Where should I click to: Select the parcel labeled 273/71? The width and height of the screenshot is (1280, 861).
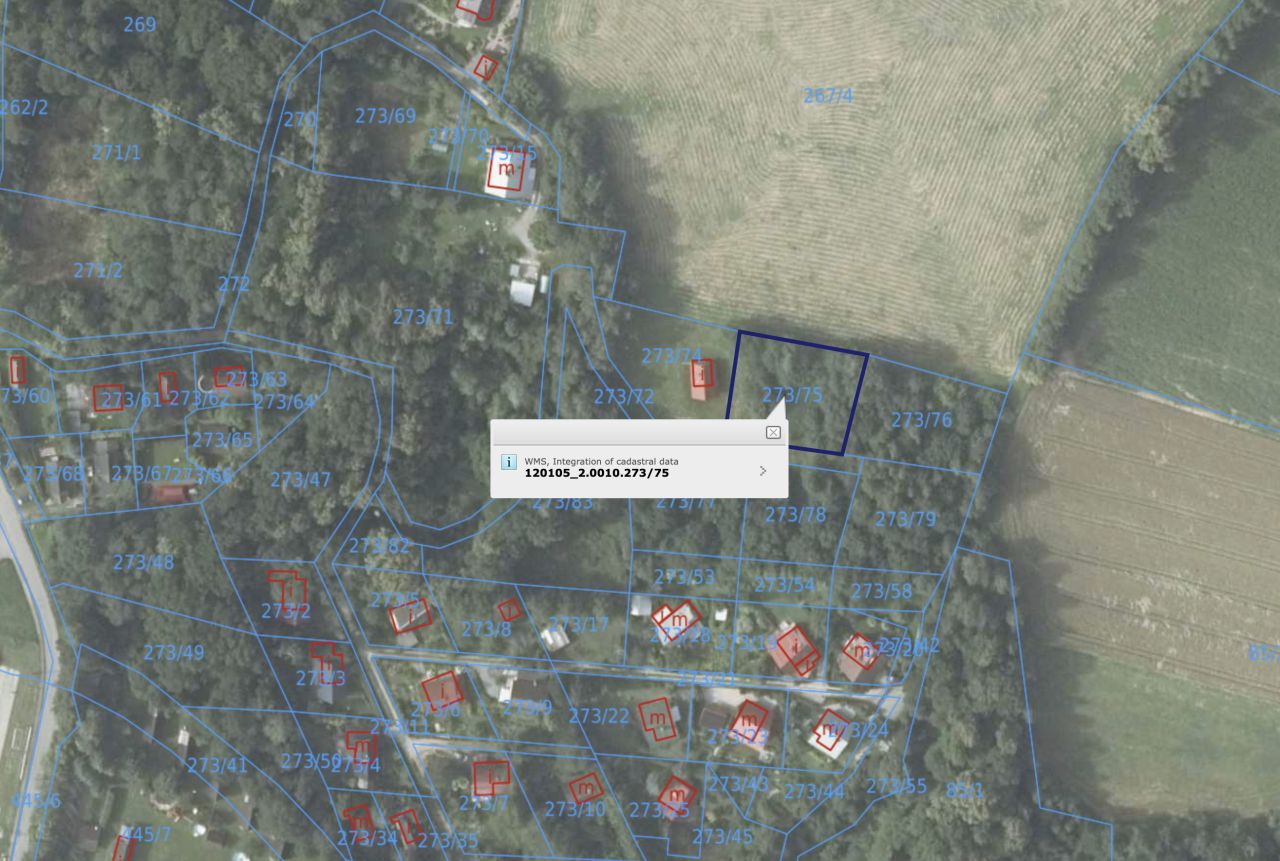[x=423, y=317]
